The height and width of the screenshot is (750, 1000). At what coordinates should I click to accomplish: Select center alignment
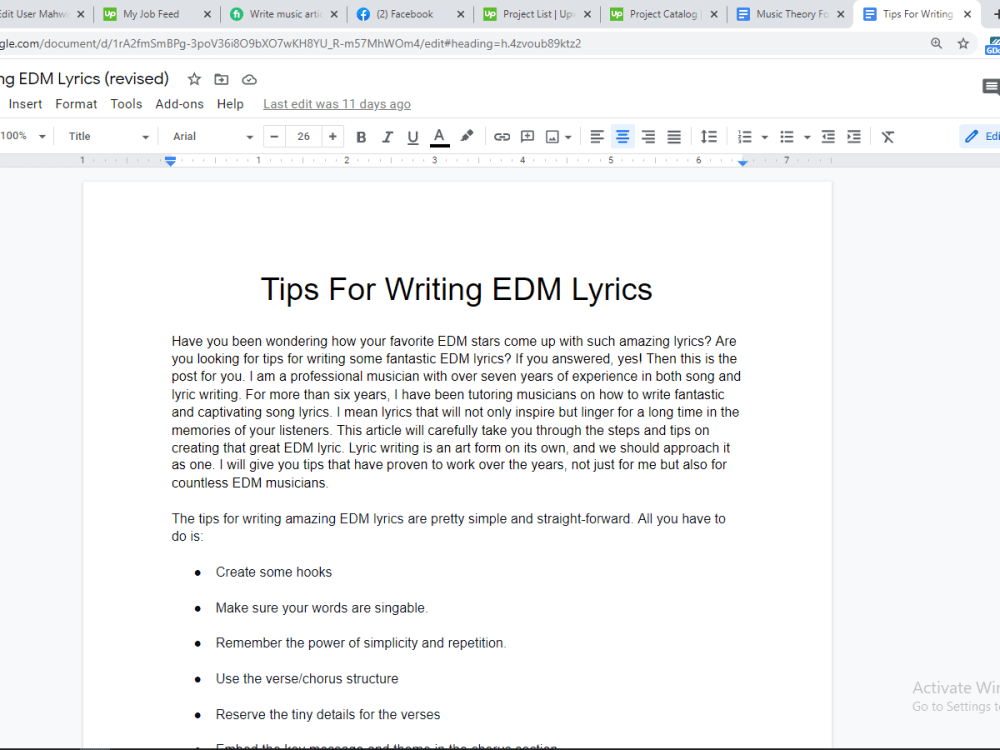tap(622, 136)
